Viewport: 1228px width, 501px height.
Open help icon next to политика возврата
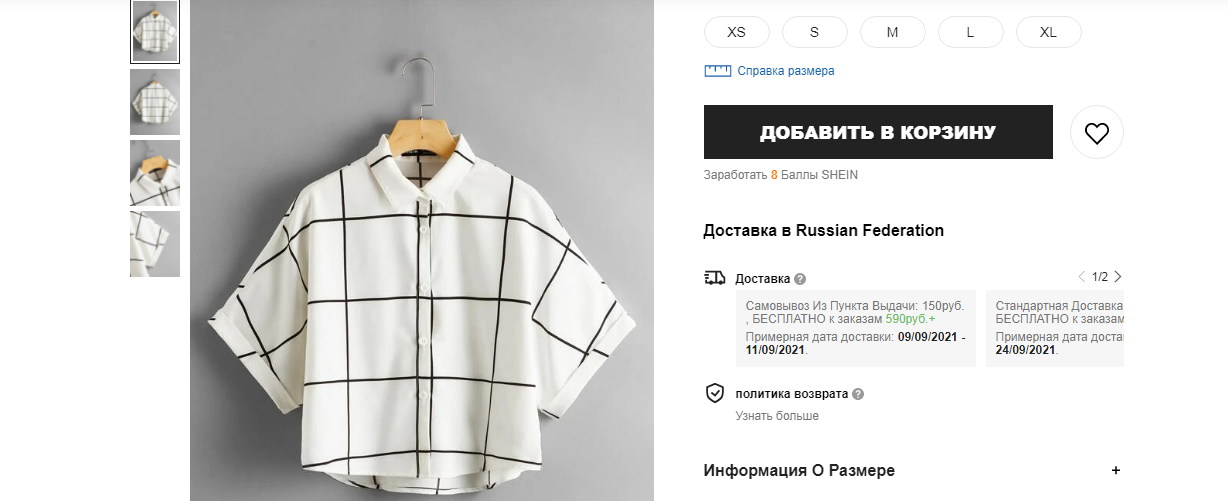(858, 394)
